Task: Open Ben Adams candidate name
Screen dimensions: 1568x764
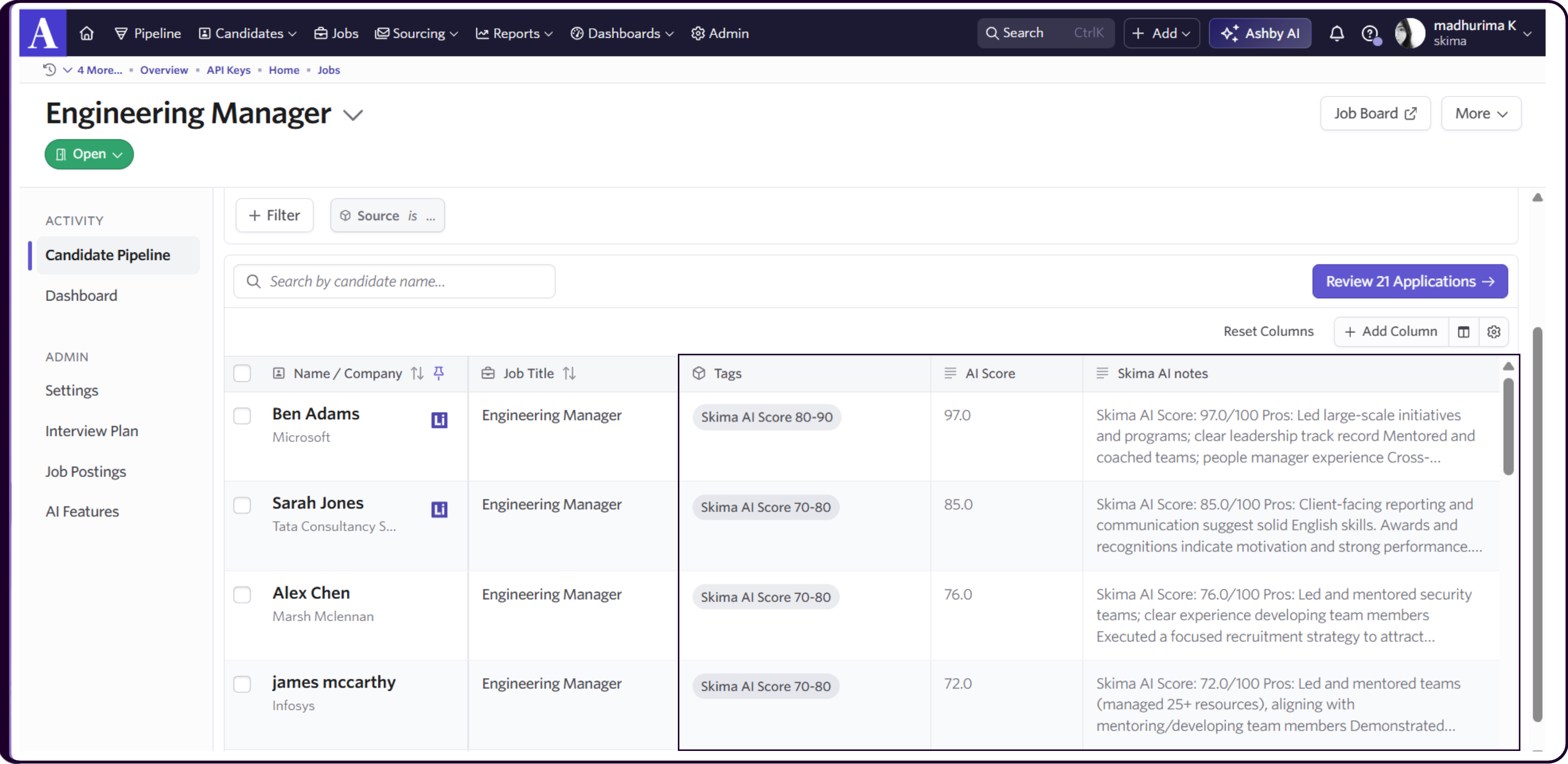Action: (315, 414)
